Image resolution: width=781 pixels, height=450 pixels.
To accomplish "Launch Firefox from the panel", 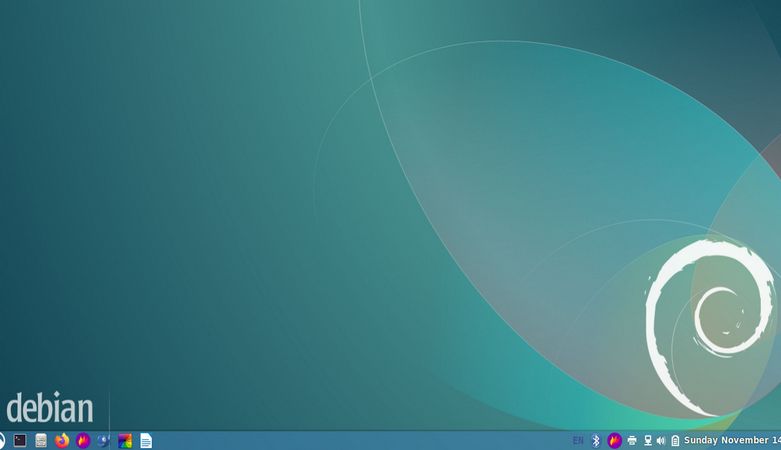I will pyautogui.click(x=62, y=440).
